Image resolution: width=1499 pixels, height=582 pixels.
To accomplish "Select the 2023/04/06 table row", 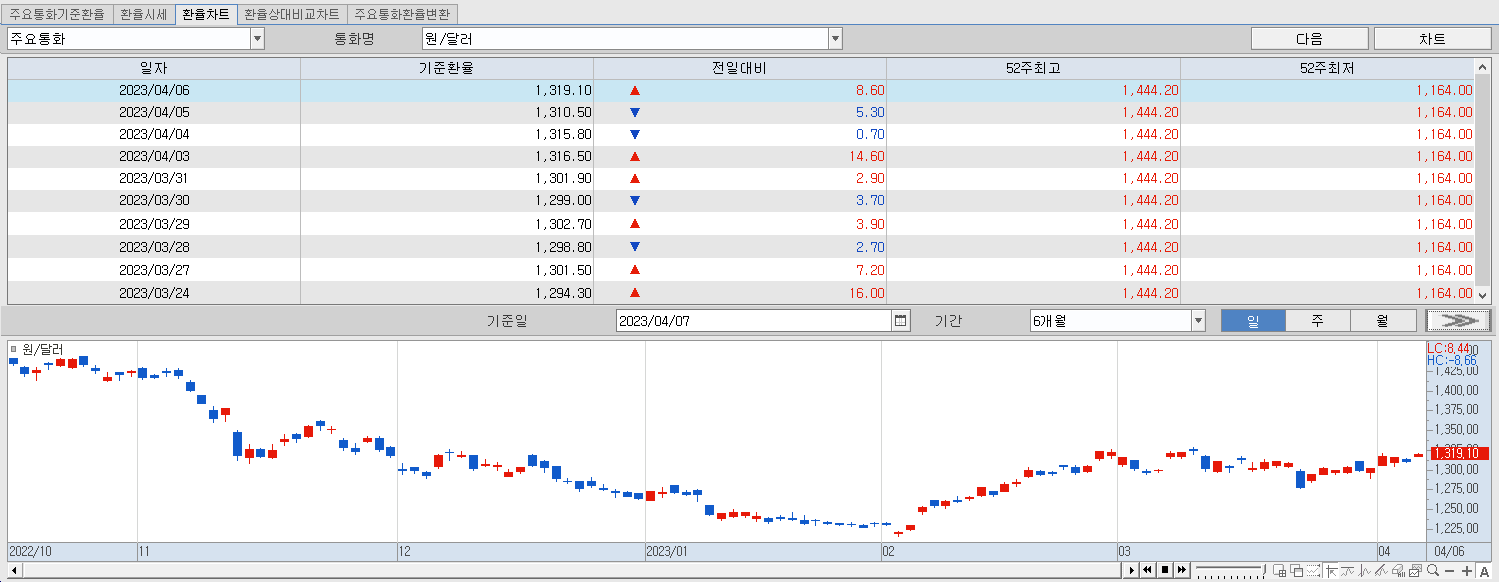I will click(741, 90).
